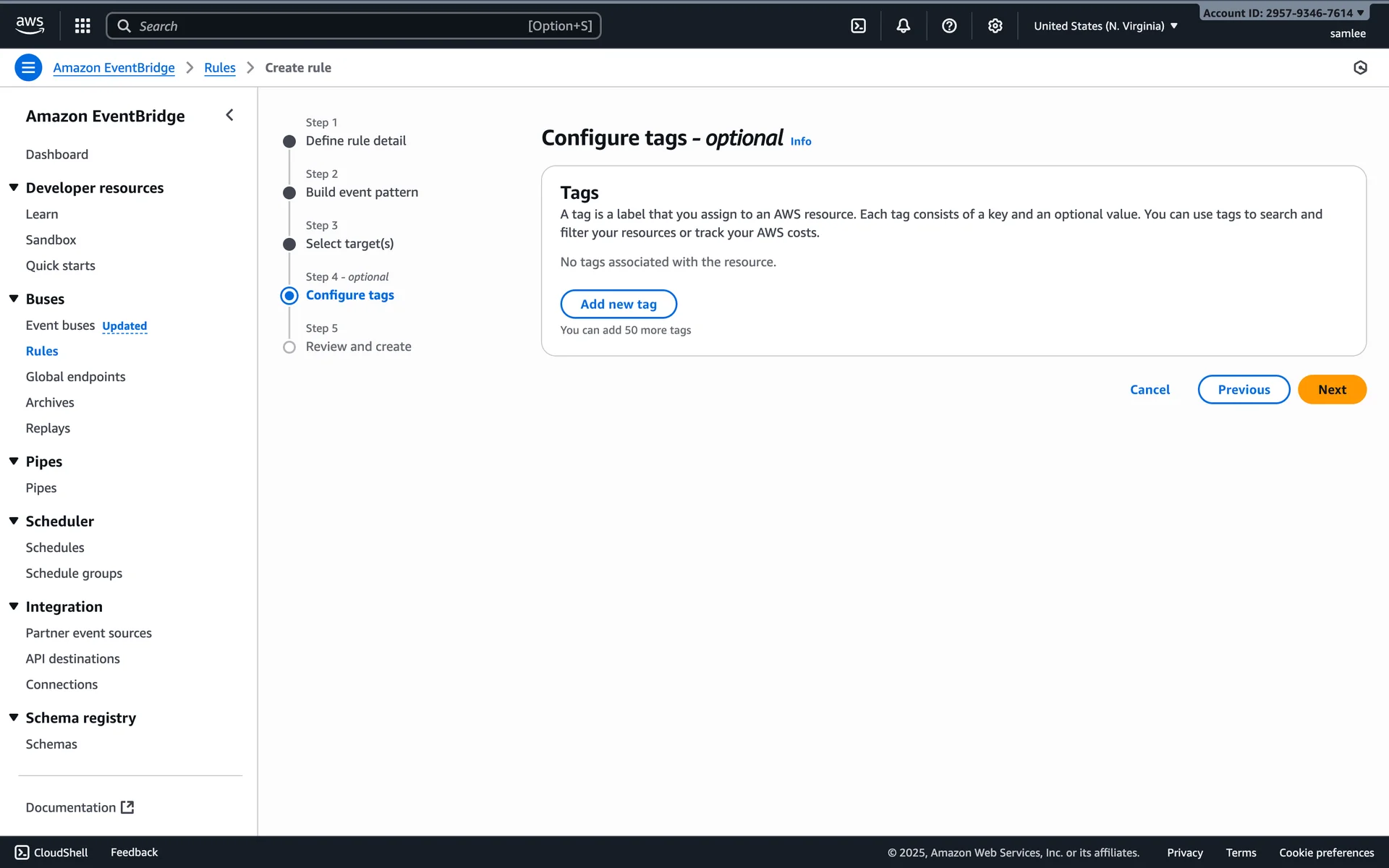This screenshot has height=868, width=1389.
Task: Click the Add new tag button
Action: tap(618, 304)
